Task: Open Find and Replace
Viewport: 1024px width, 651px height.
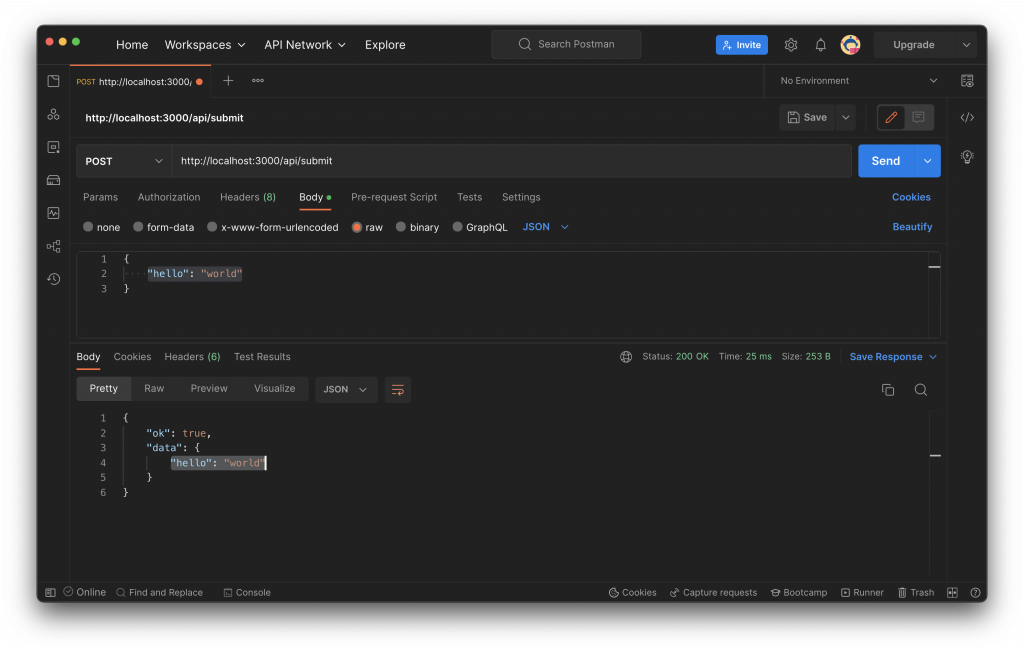Action: (x=159, y=593)
